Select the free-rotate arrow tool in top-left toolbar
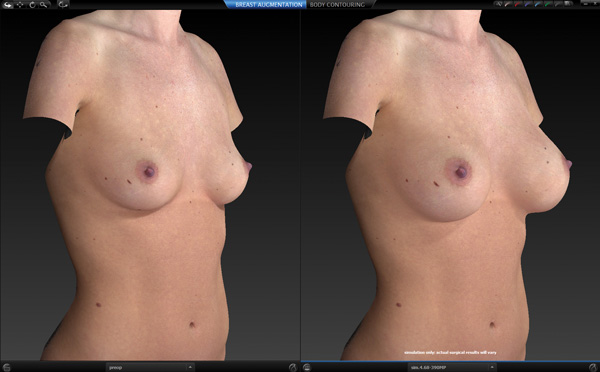This screenshot has height=372, width=600. pyautogui.click(x=8, y=5)
